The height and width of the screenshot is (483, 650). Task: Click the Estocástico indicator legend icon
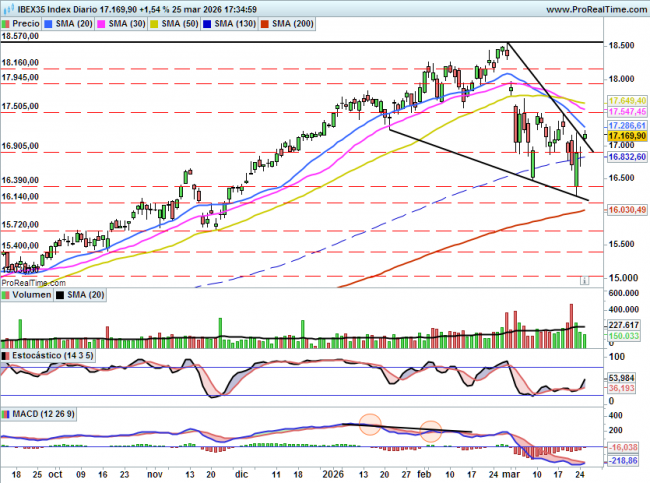(6, 356)
